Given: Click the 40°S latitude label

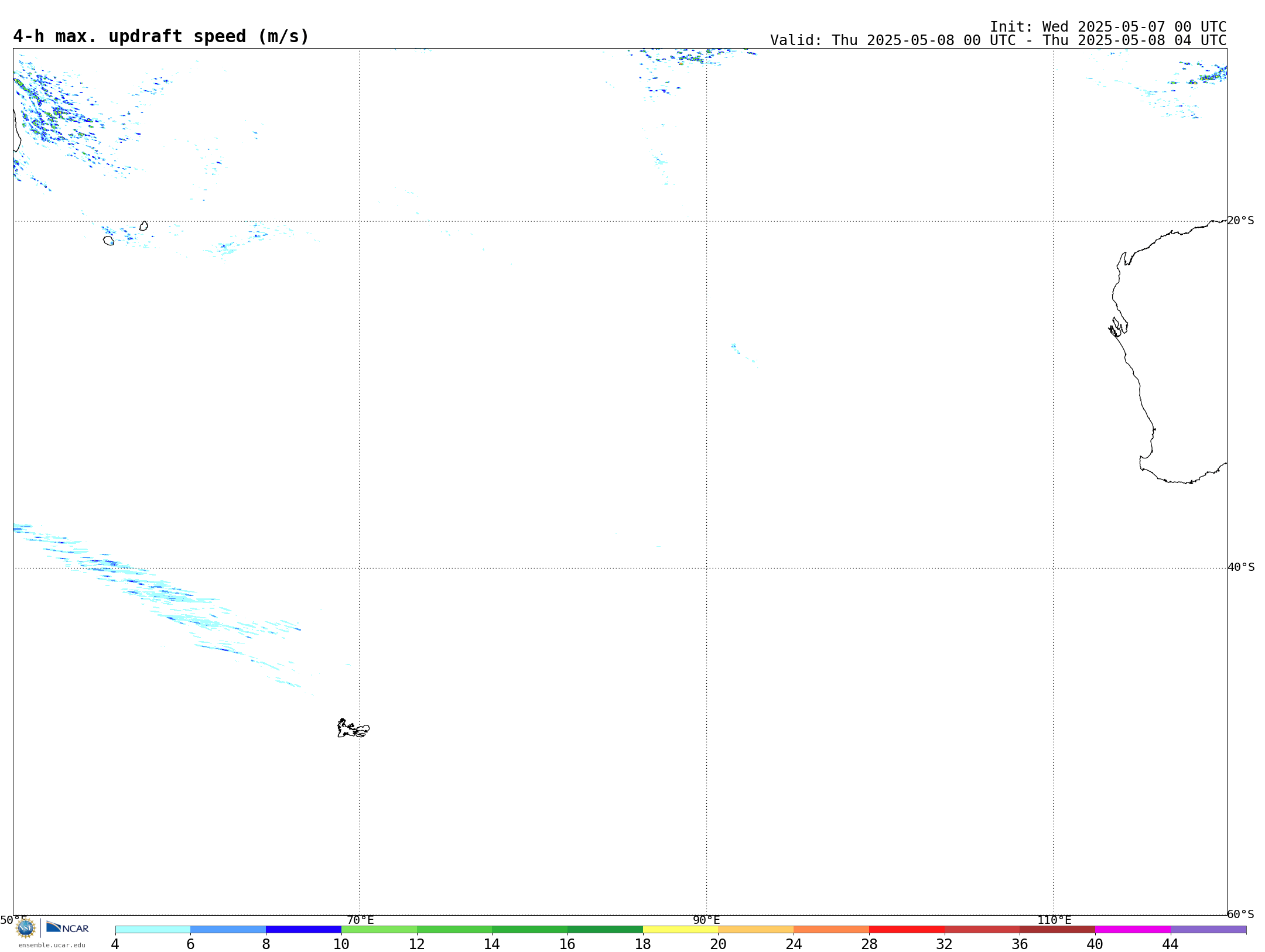Looking at the screenshot, I should (1241, 567).
